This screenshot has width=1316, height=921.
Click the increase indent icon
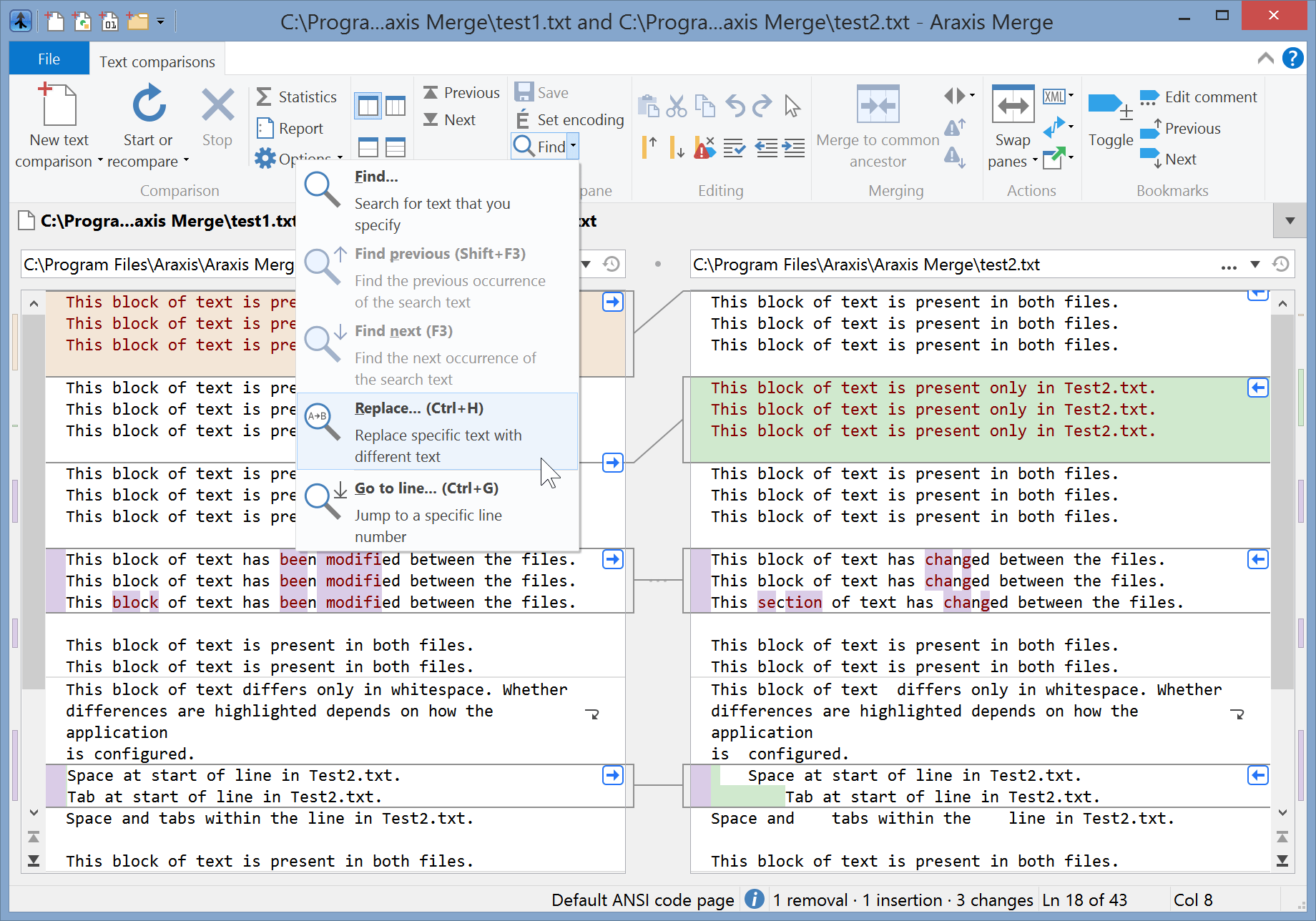794,148
